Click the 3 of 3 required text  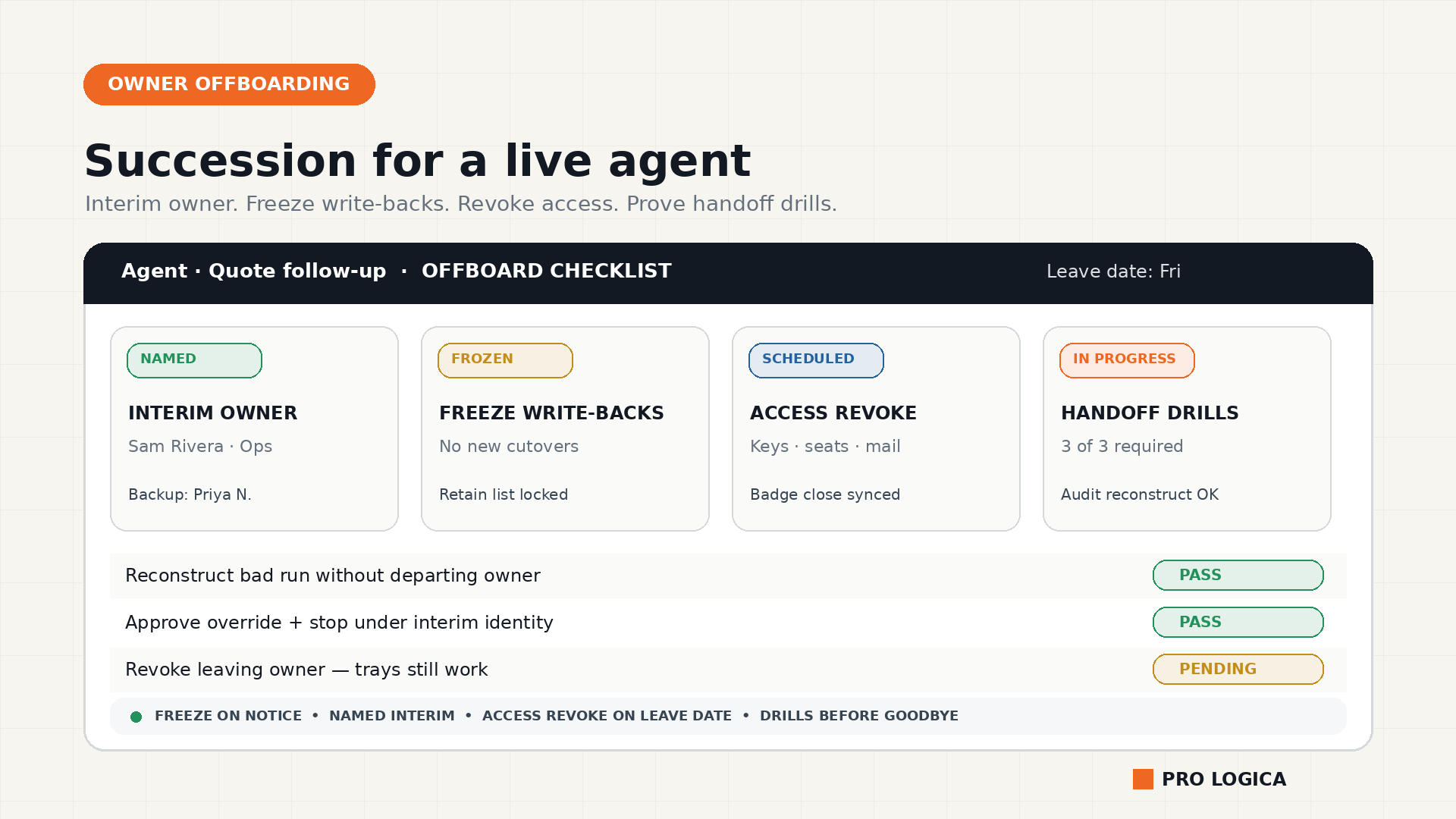[x=1122, y=447]
